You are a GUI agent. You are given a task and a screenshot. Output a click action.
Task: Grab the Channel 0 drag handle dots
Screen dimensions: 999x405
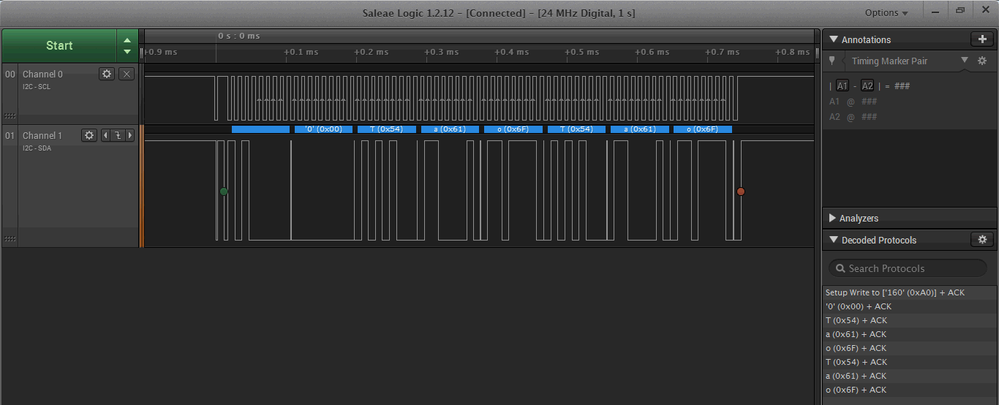(10, 115)
